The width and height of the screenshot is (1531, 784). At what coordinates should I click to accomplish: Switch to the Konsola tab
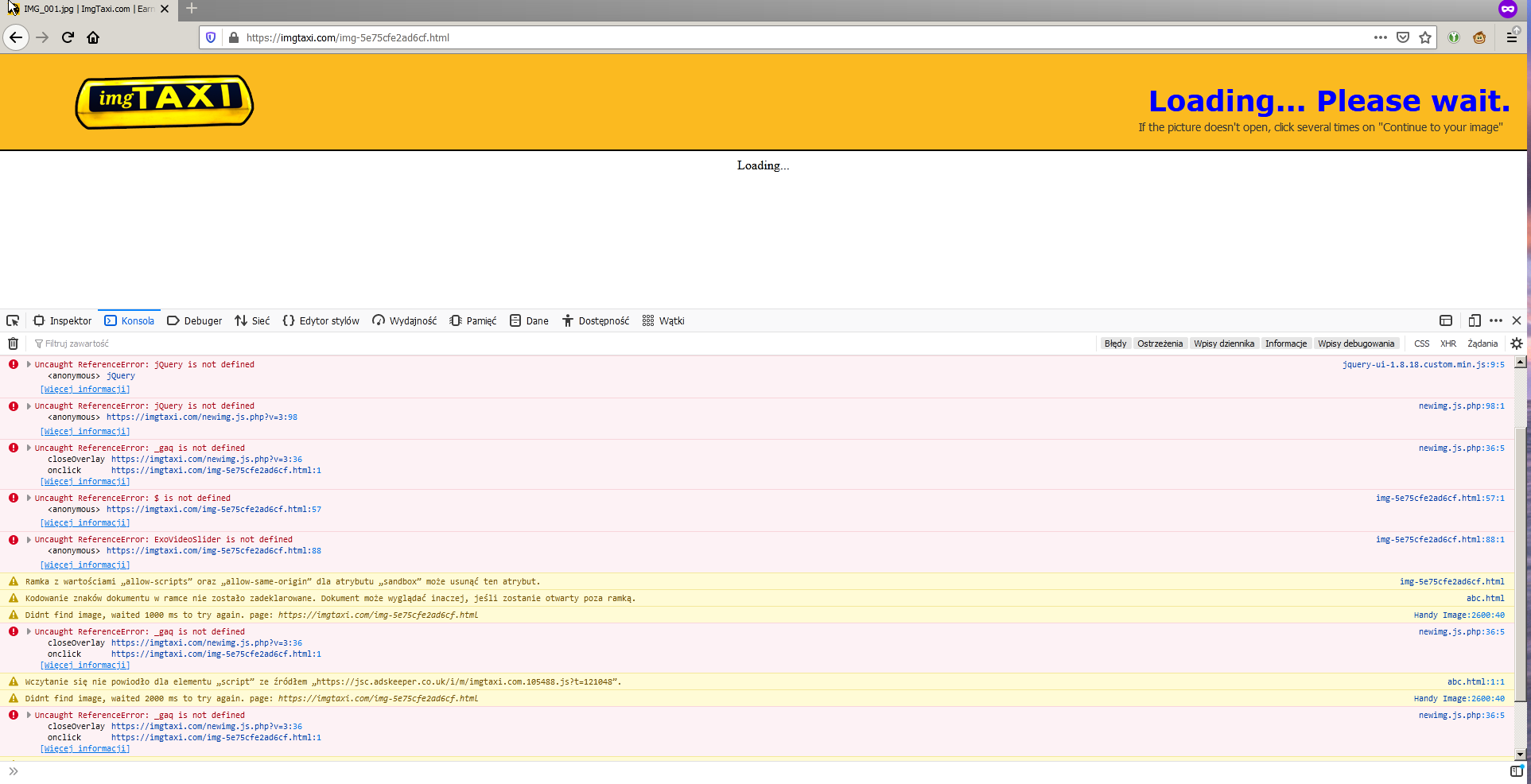coord(130,320)
